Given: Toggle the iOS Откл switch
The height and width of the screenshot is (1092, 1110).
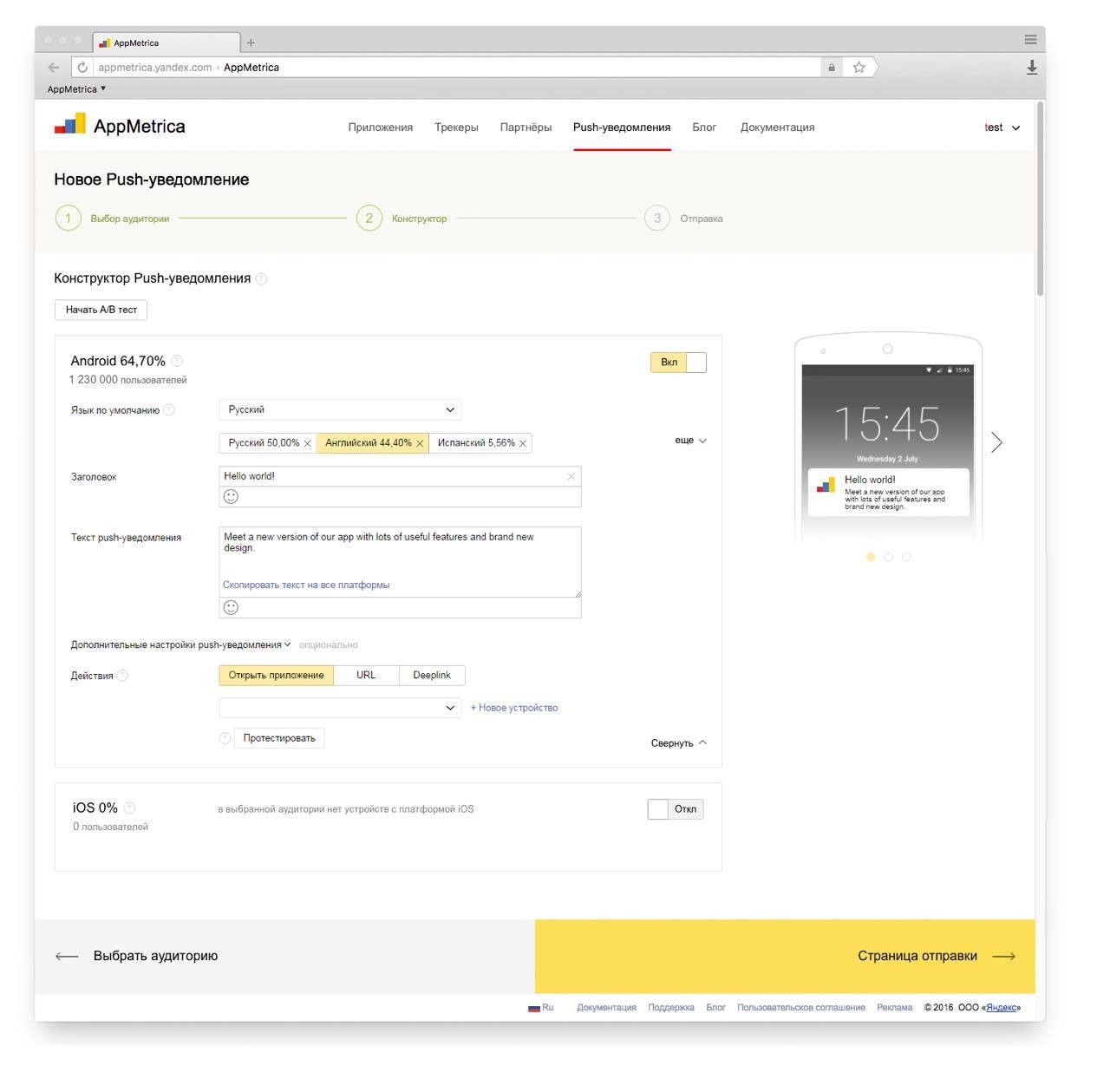Looking at the screenshot, I should point(676,809).
